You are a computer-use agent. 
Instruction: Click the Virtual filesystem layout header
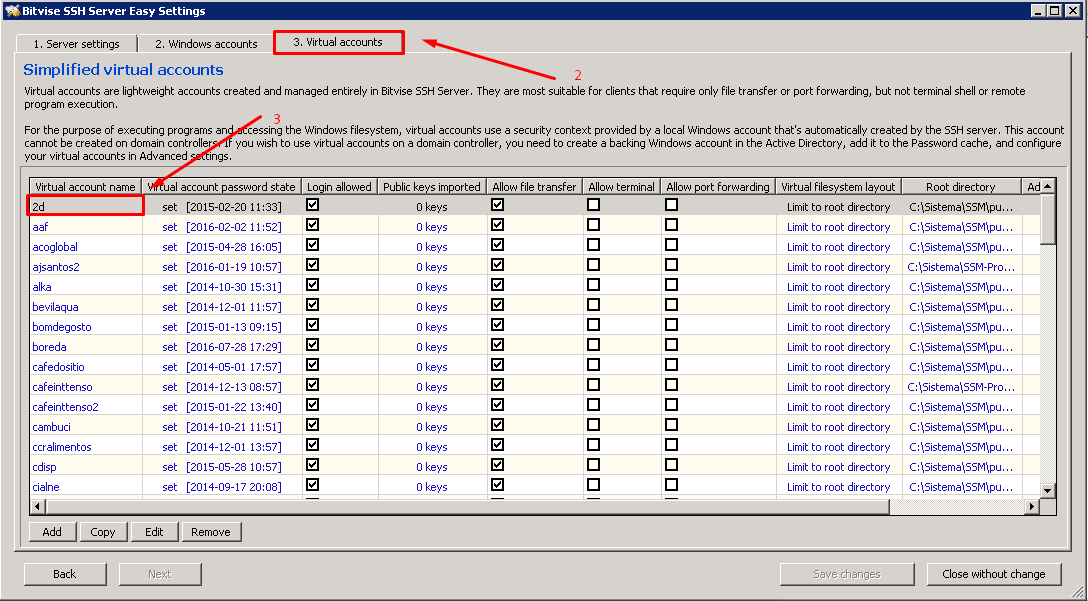[838, 187]
